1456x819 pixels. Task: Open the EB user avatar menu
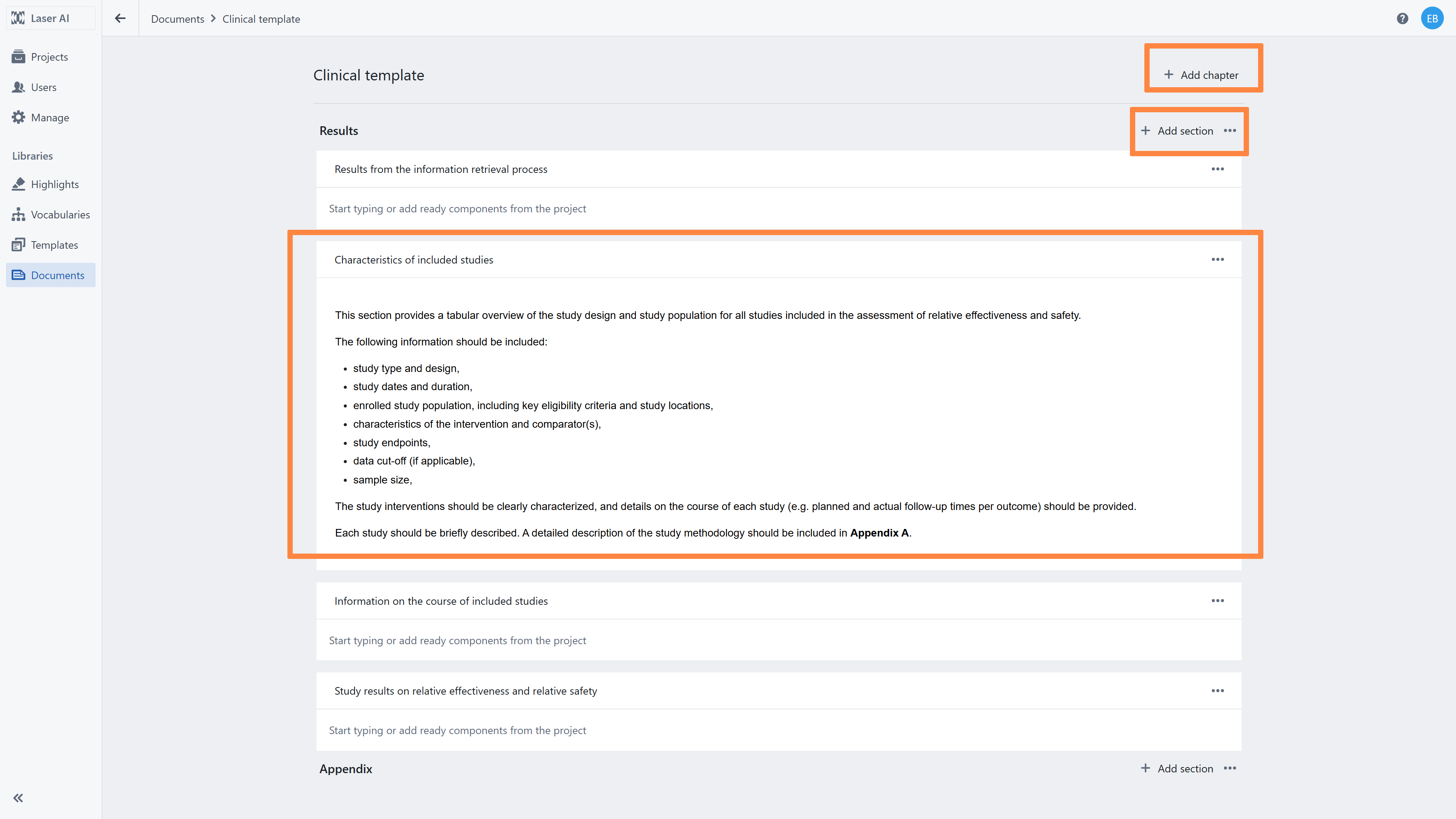click(1432, 19)
